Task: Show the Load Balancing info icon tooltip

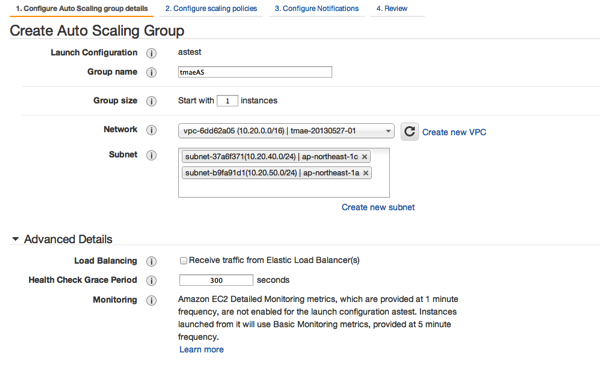Action: [152, 261]
